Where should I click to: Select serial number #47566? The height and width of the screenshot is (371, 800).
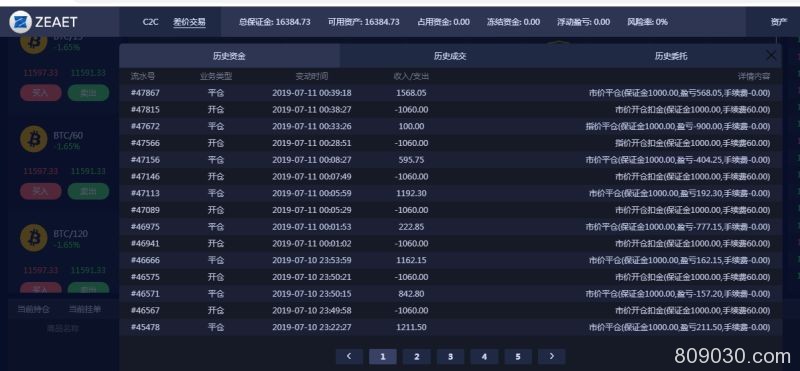145,143
